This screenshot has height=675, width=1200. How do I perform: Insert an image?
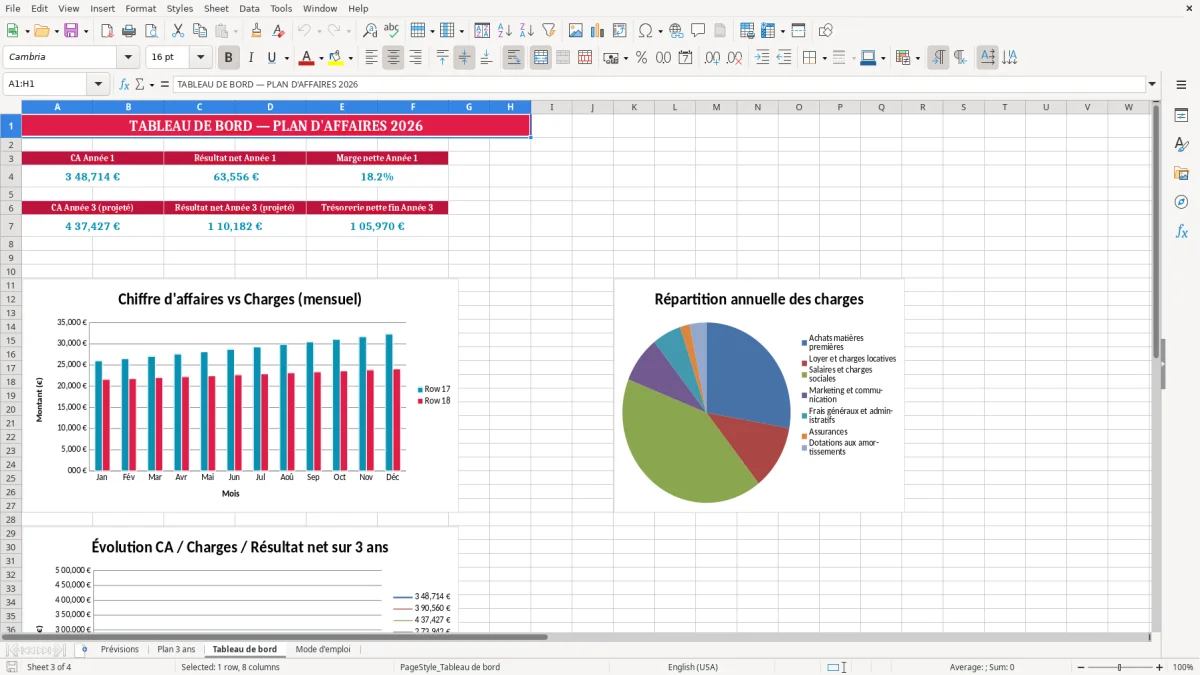[576, 31]
